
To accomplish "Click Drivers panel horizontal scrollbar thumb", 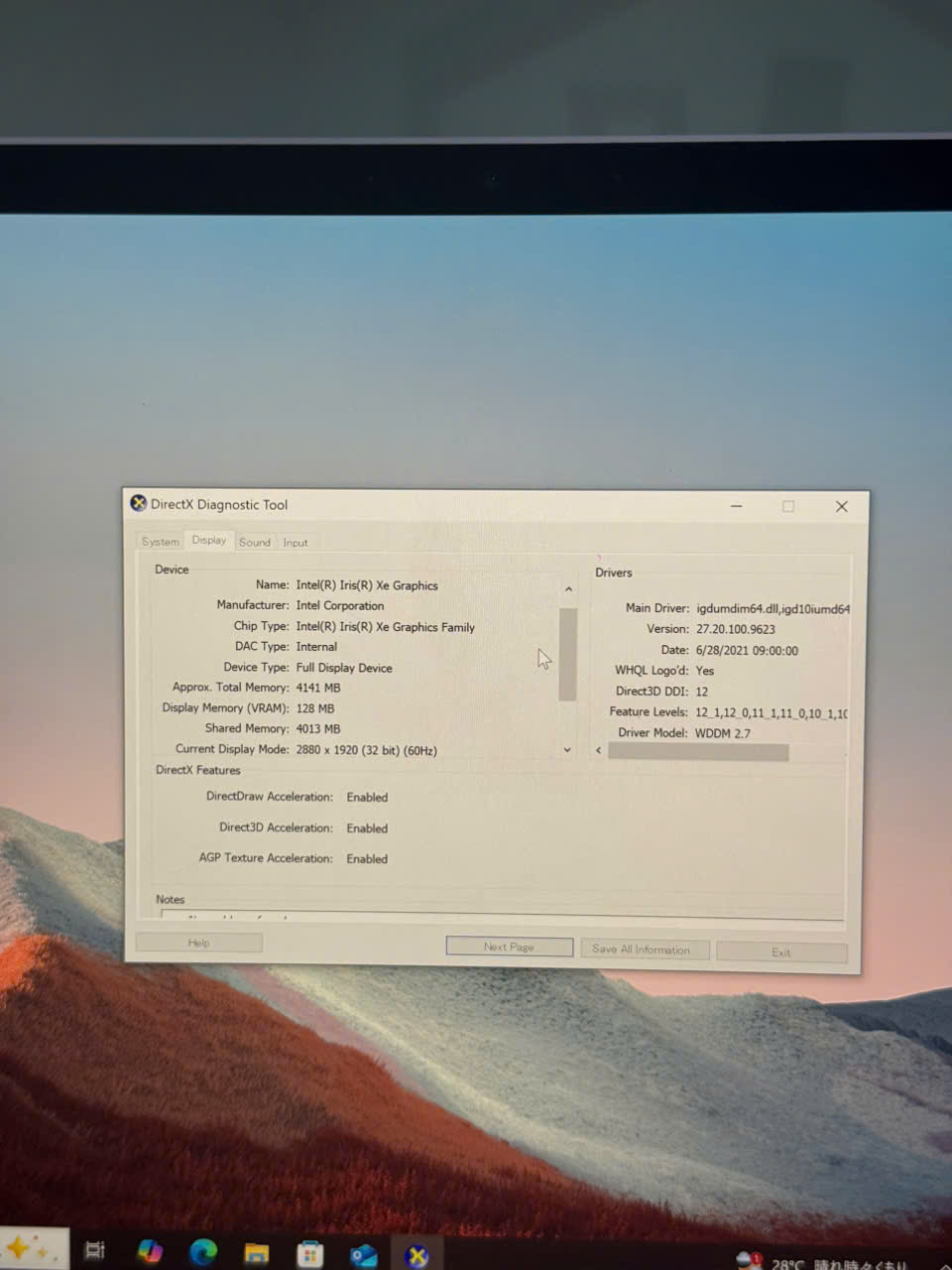I will (698, 752).
